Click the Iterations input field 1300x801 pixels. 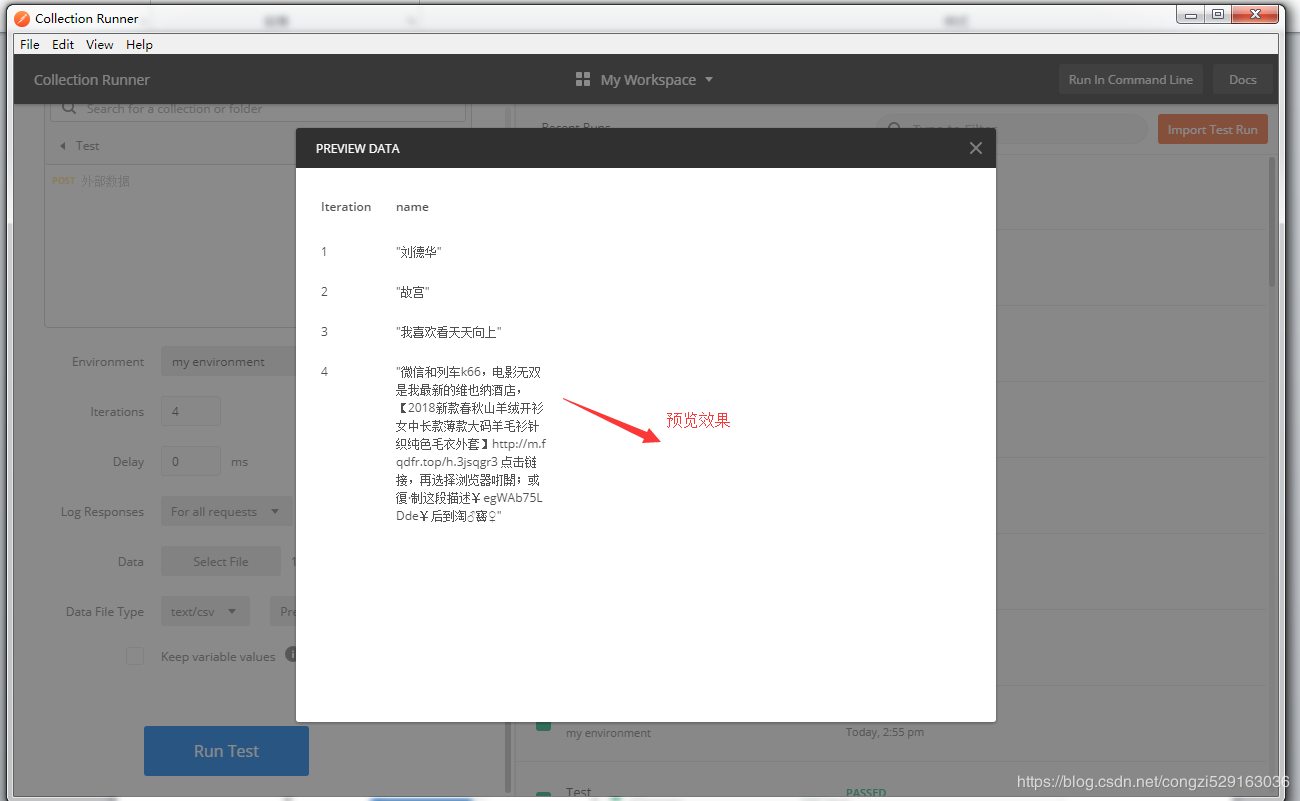(191, 412)
